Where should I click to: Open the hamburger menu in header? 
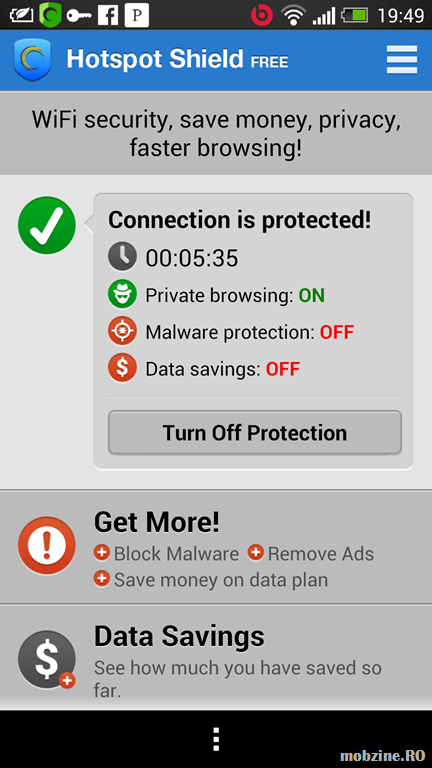402,59
